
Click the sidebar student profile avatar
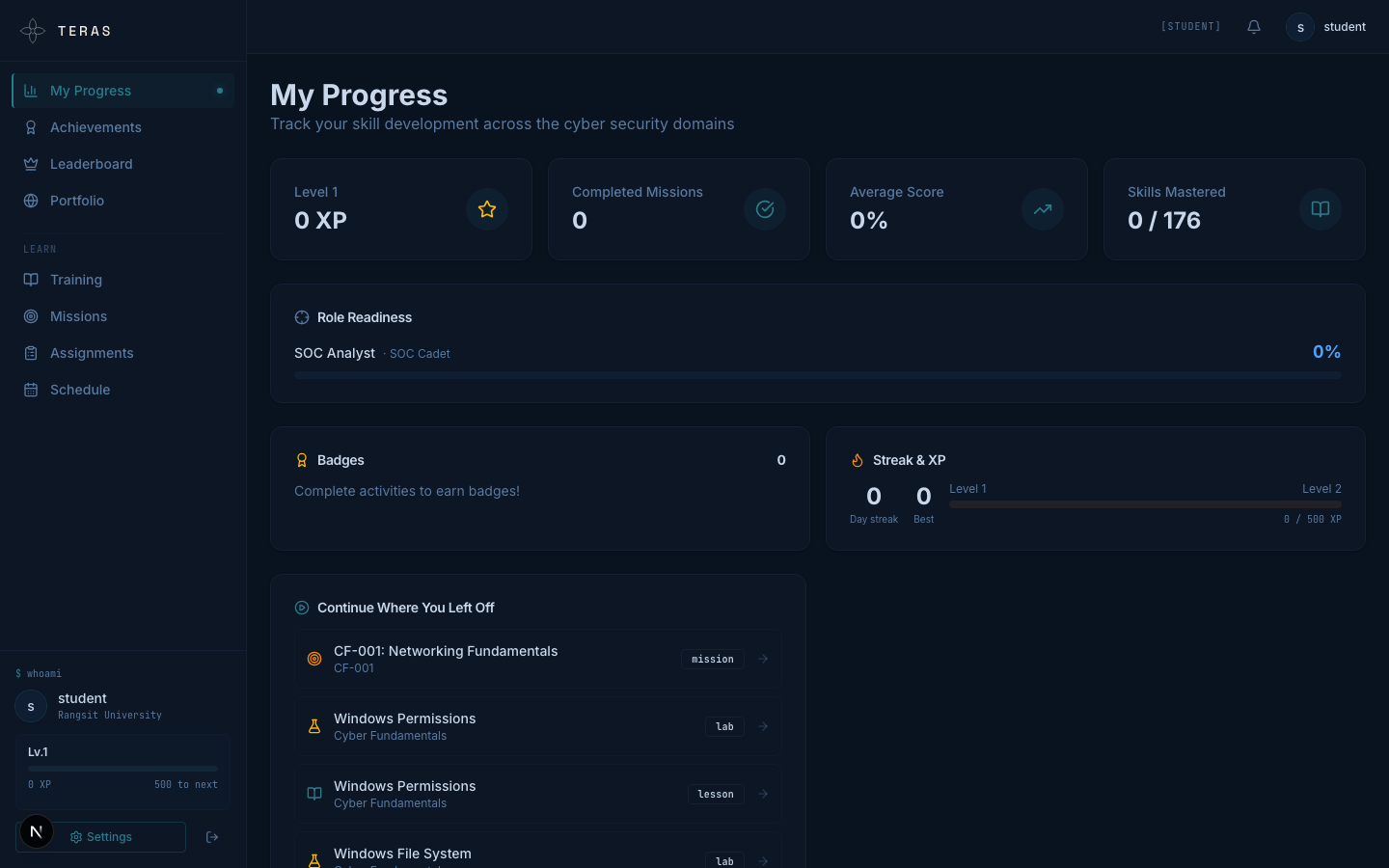pos(31,706)
